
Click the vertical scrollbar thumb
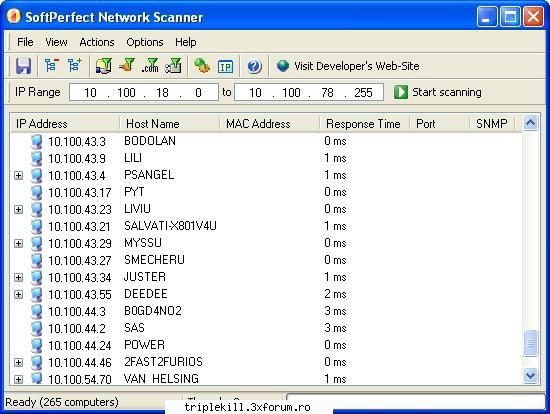click(531, 343)
